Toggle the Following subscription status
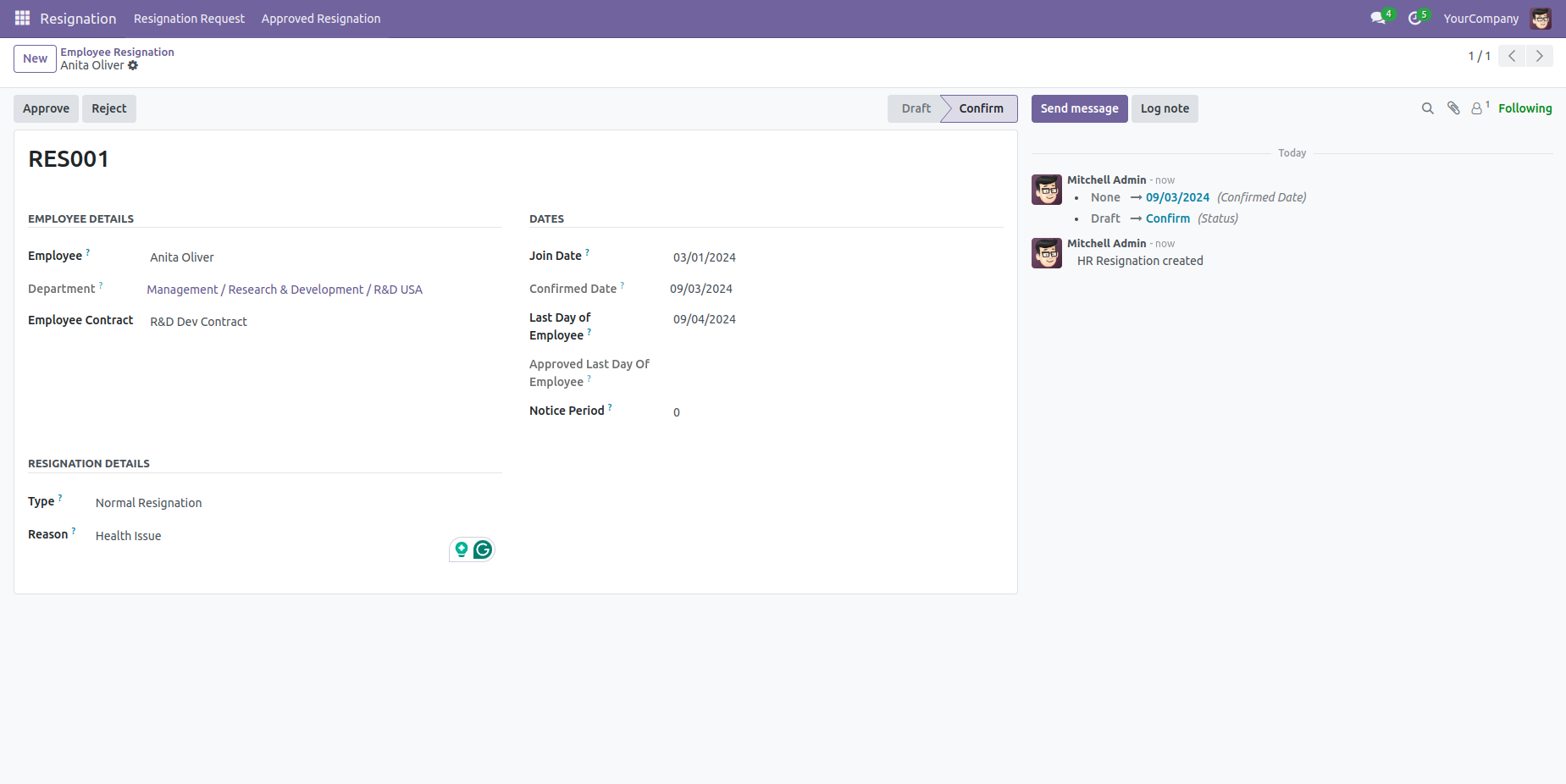This screenshot has height=784, width=1566. pyautogui.click(x=1524, y=108)
